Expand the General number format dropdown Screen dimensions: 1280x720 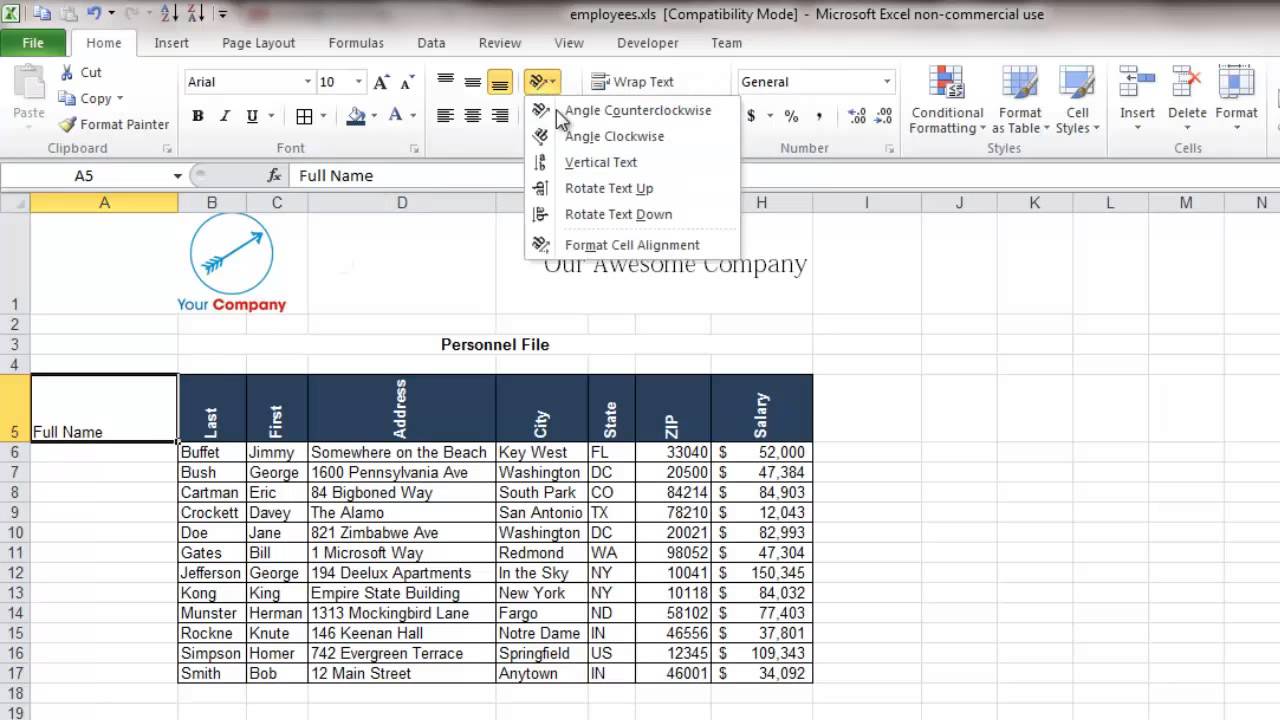[x=887, y=82]
